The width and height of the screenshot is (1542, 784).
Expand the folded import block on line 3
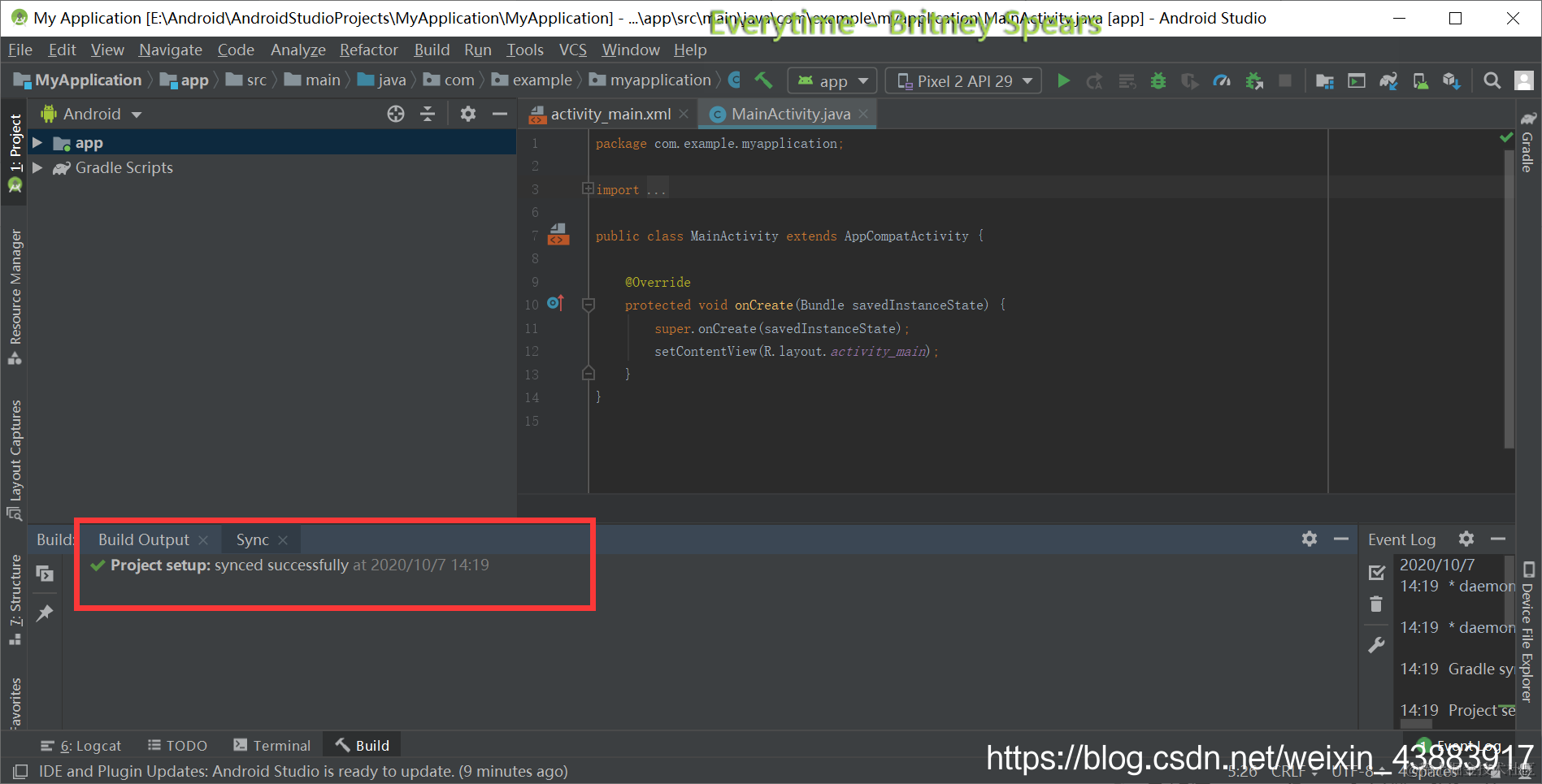point(588,188)
